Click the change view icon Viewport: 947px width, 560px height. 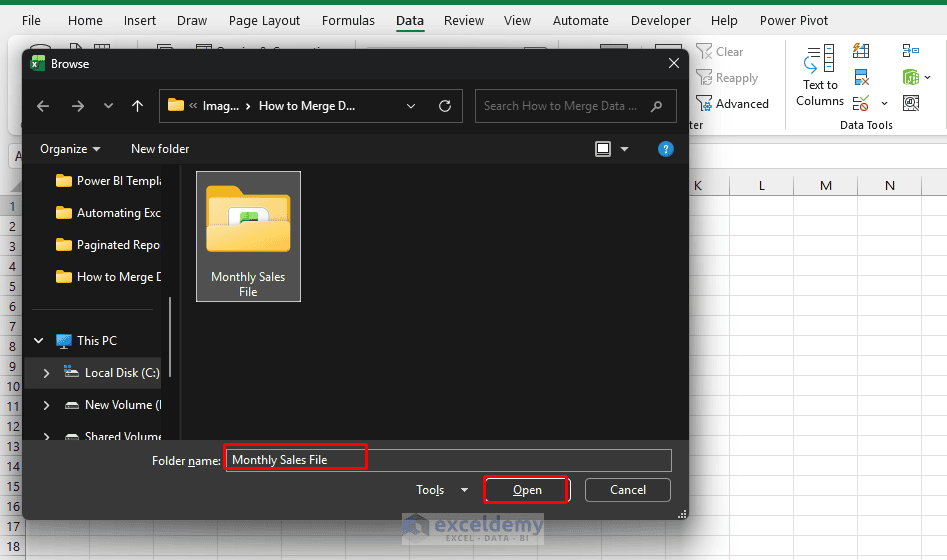click(x=603, y=149)
